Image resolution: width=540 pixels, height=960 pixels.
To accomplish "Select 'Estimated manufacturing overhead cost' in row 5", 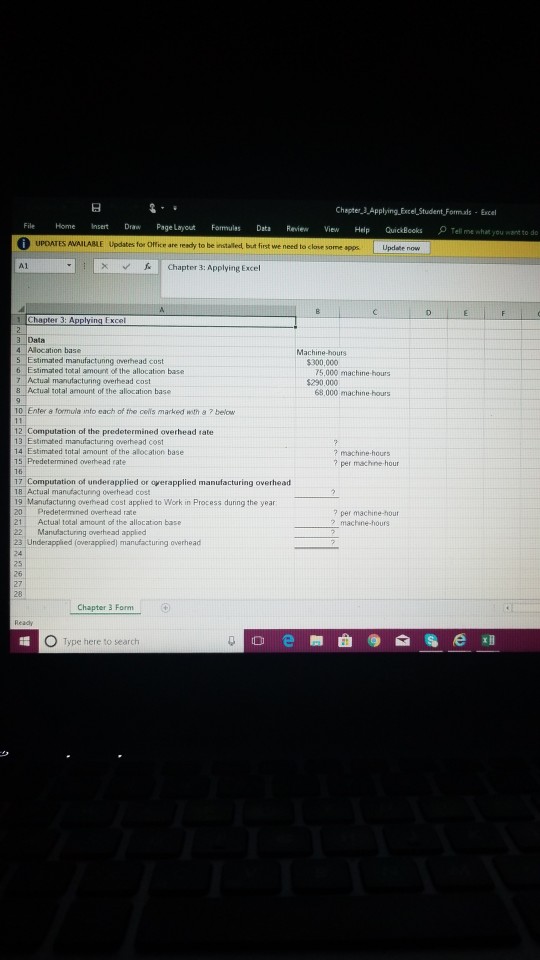I will [160, 361].
